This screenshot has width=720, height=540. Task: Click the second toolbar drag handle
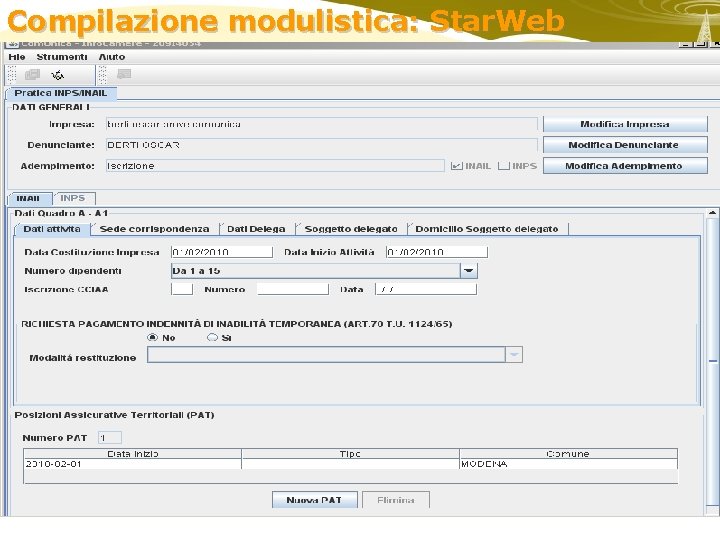[x=102, y=74]
